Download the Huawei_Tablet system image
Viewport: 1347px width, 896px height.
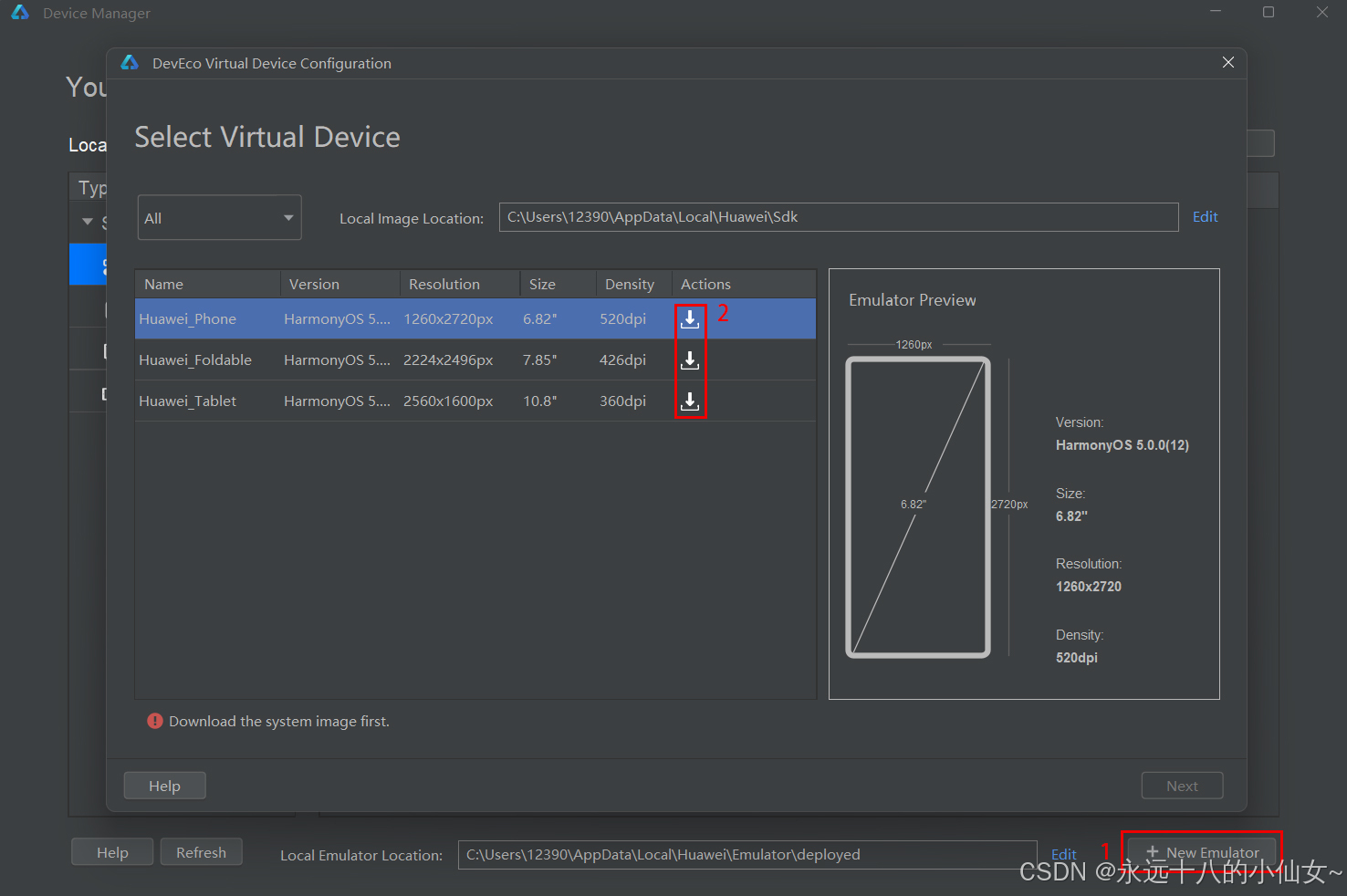[x=690, y=401]
